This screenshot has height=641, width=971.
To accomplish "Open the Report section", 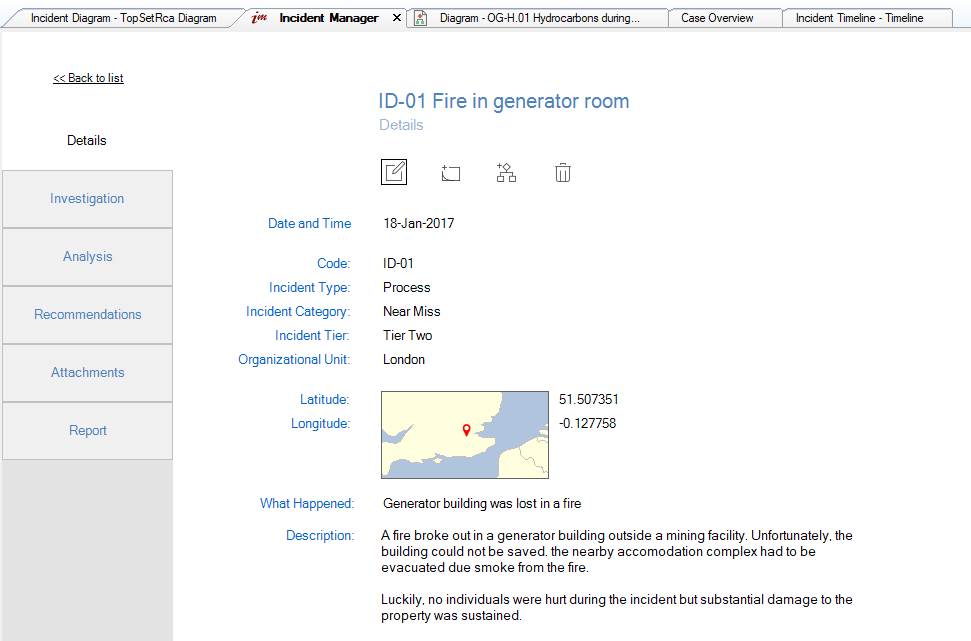I will pyautogui.click(x=87, y=431).
